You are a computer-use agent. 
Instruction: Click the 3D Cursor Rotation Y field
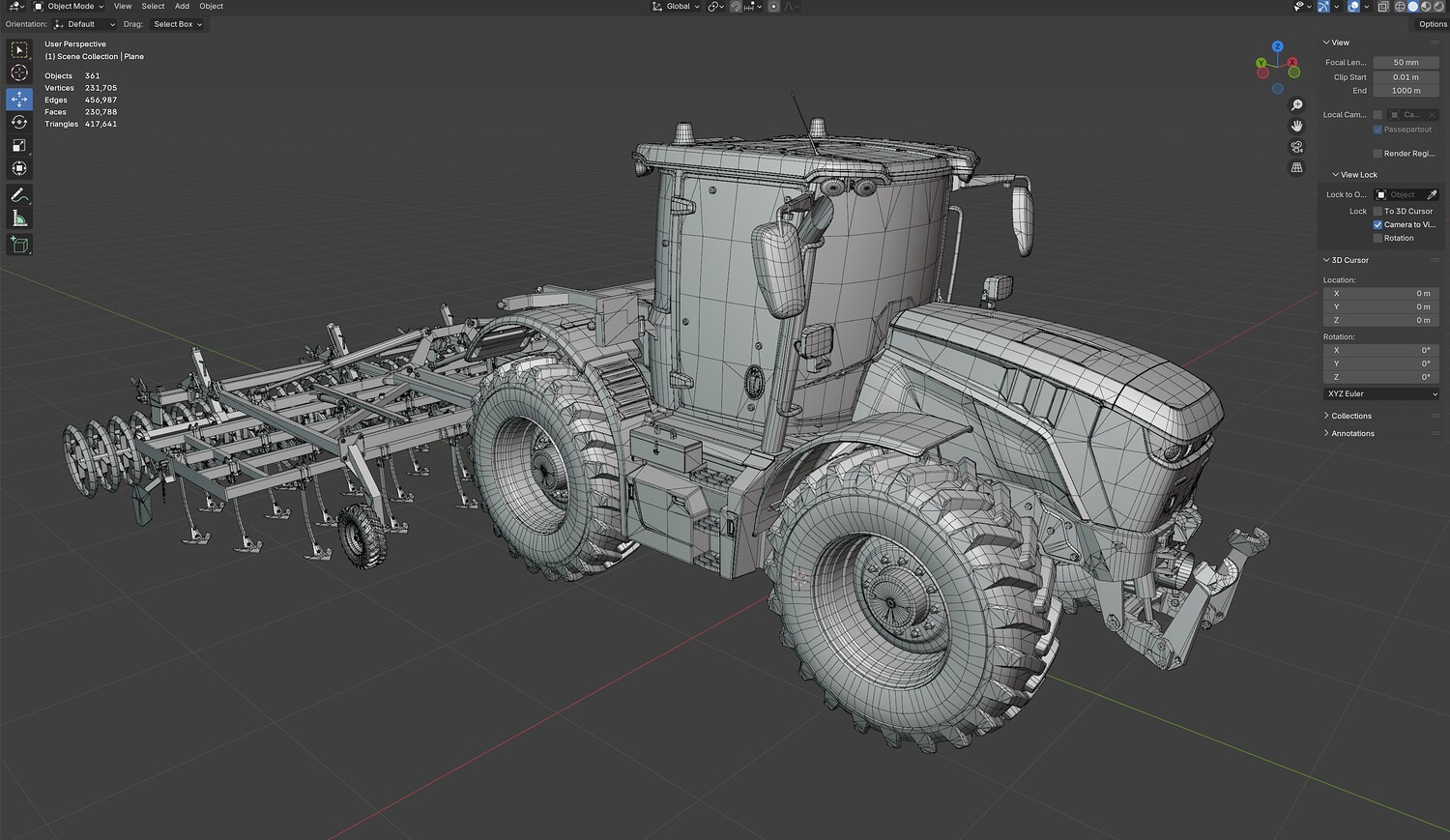point(1381,364)
